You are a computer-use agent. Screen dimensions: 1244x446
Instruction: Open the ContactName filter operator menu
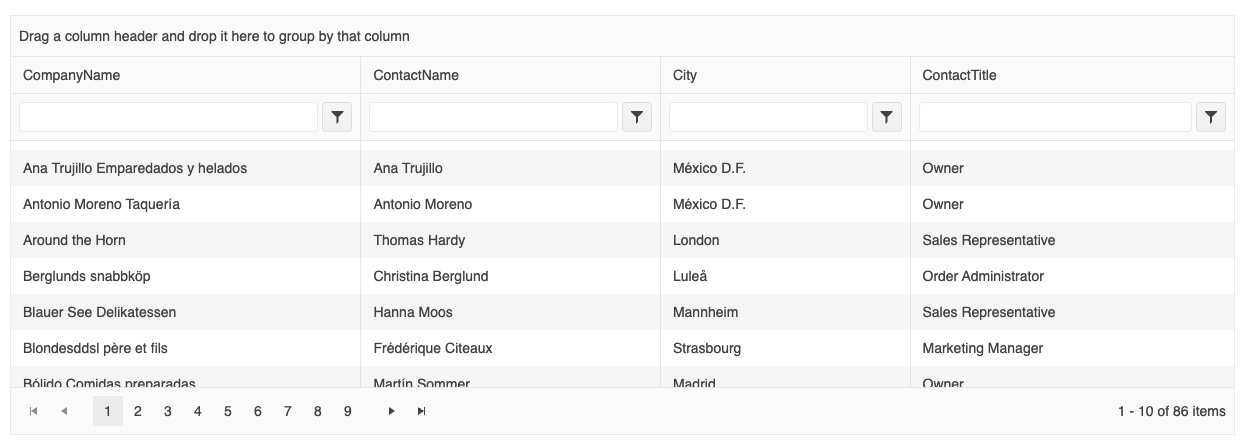pos(637,117)
